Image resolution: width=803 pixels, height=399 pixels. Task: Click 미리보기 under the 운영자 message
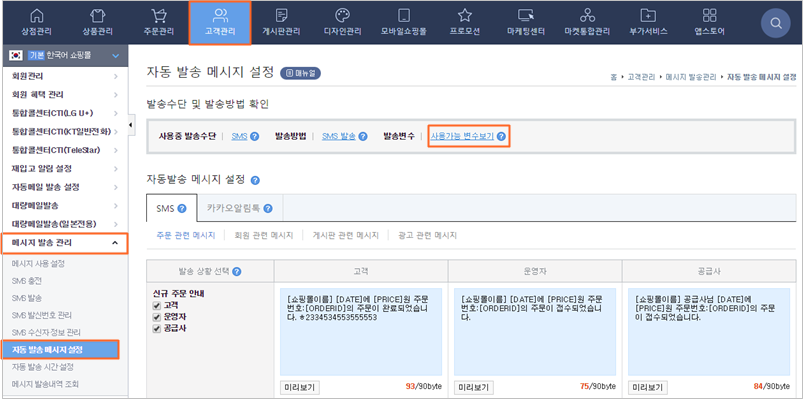tap(474, 387)
